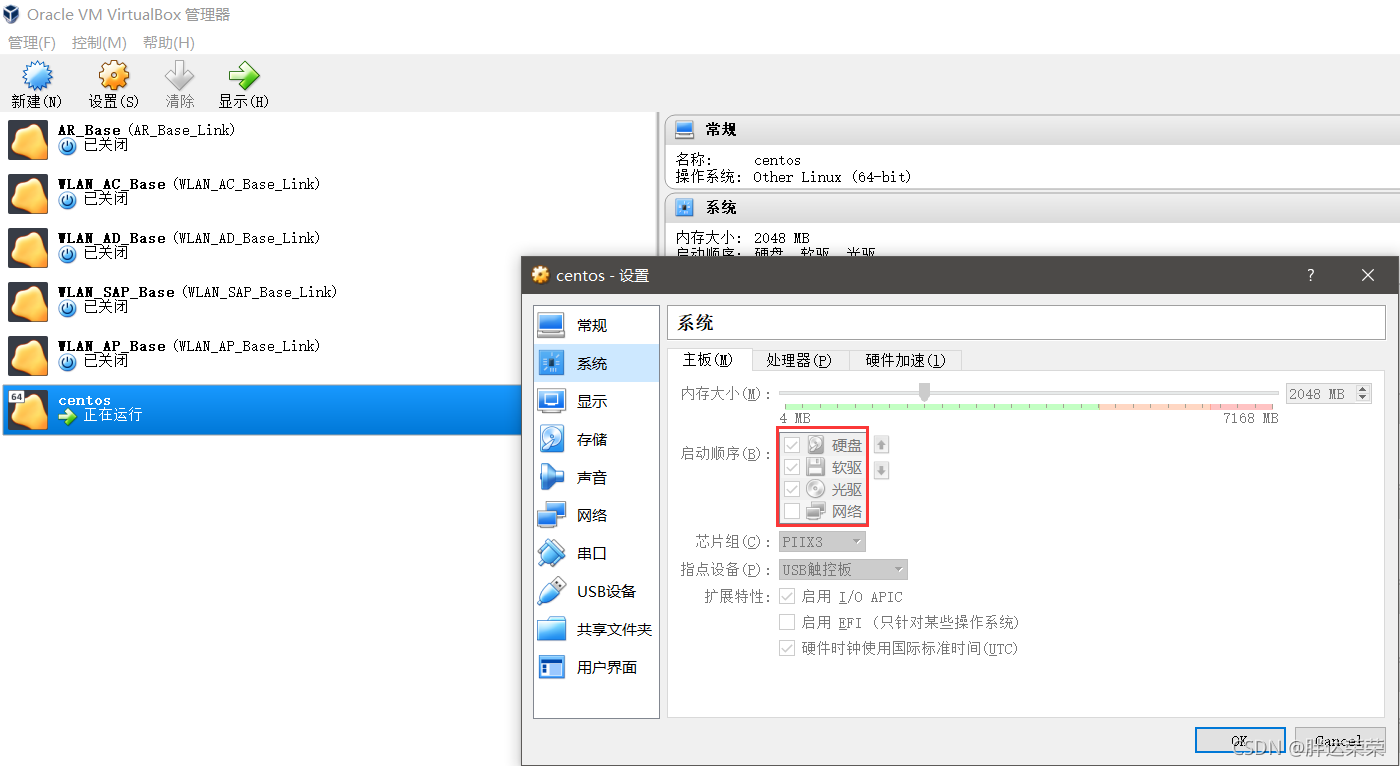This screenshot has width=1400, height=766.
Task: Click the 已关闭 status under AR_Base
Action: pos(106,144)
